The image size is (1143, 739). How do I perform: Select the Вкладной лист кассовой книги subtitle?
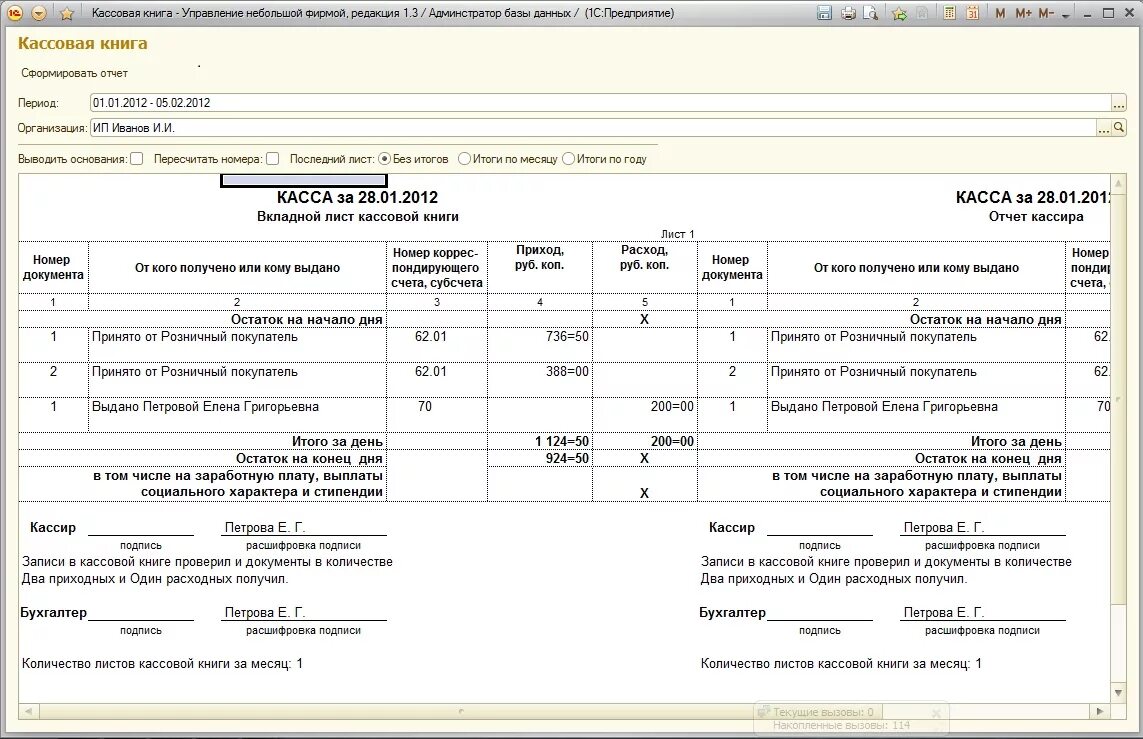(x=357, y=216)
